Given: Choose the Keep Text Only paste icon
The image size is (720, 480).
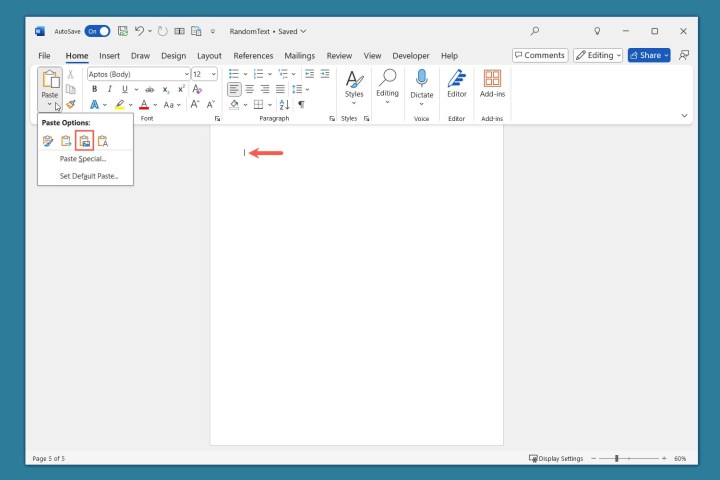Looking at the screenshot, I should tap(102, 141).
